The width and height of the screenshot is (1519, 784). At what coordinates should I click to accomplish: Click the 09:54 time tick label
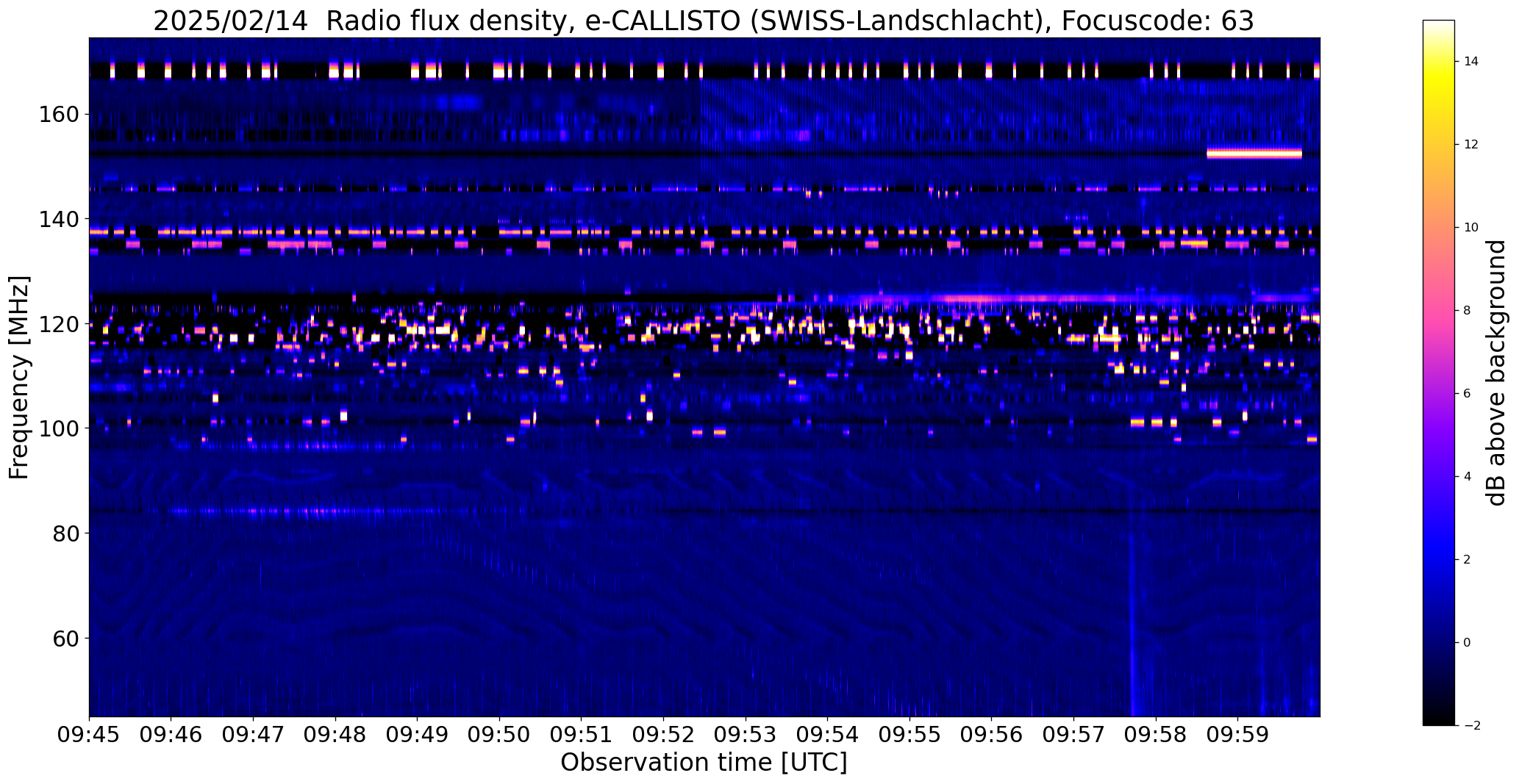(828, 734)
